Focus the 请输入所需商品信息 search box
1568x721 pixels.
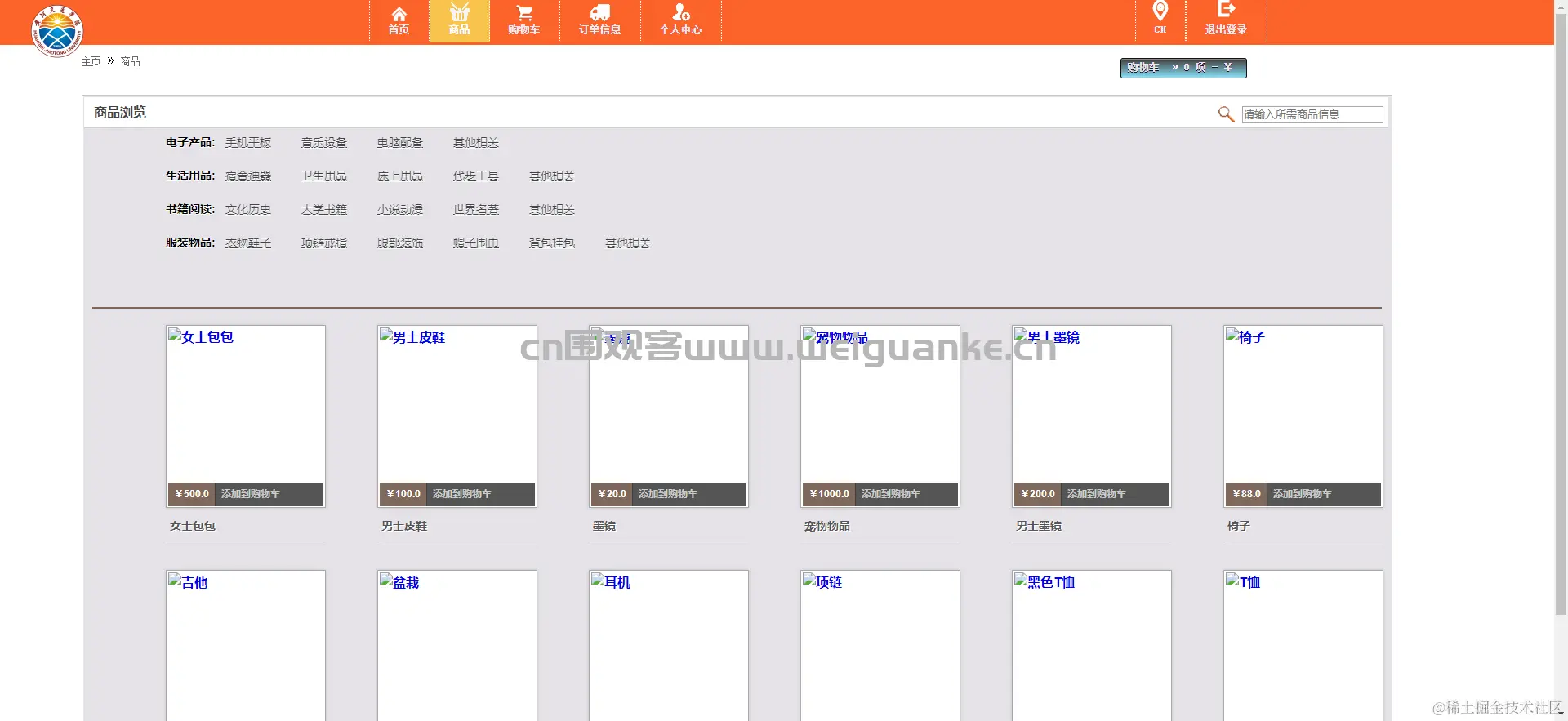[x=1312, y=114]
